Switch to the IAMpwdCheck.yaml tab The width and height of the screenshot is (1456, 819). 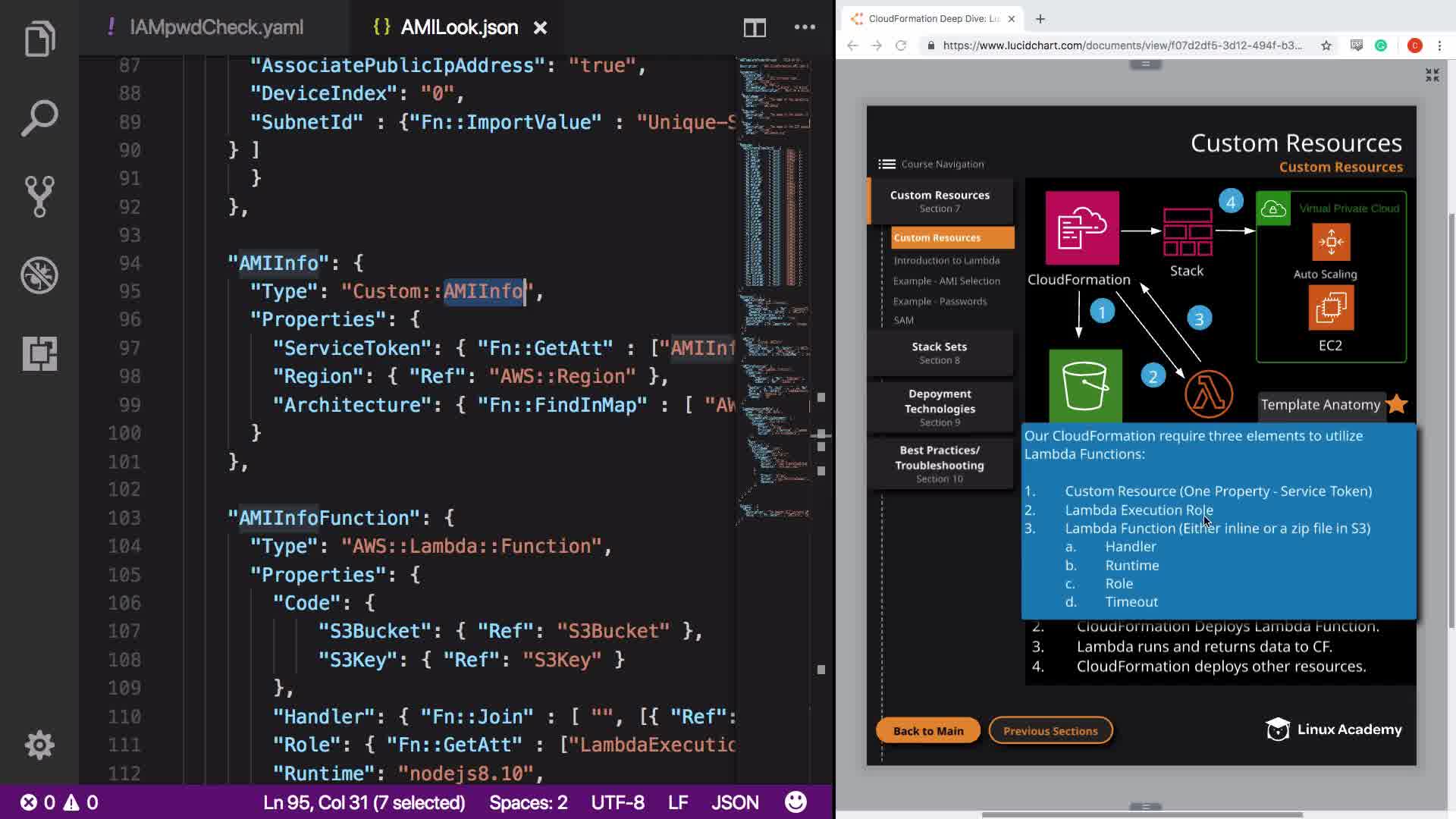216,28
